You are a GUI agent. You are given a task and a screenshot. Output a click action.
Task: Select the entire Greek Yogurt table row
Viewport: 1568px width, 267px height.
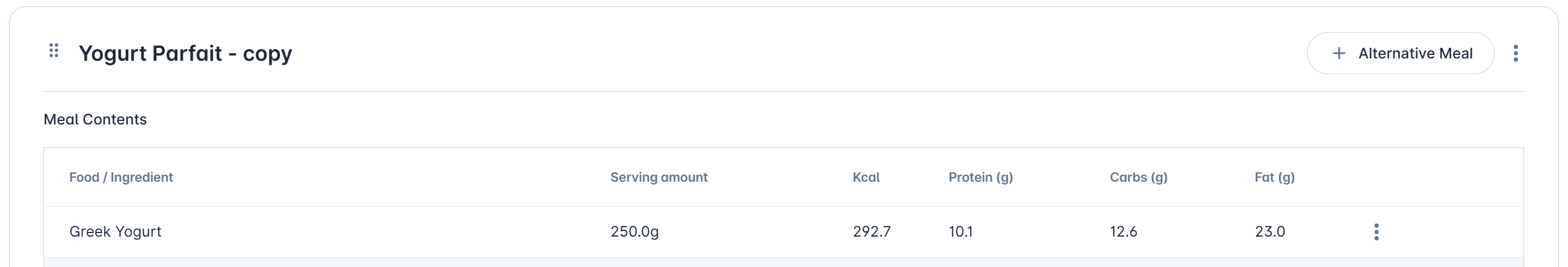783,232
